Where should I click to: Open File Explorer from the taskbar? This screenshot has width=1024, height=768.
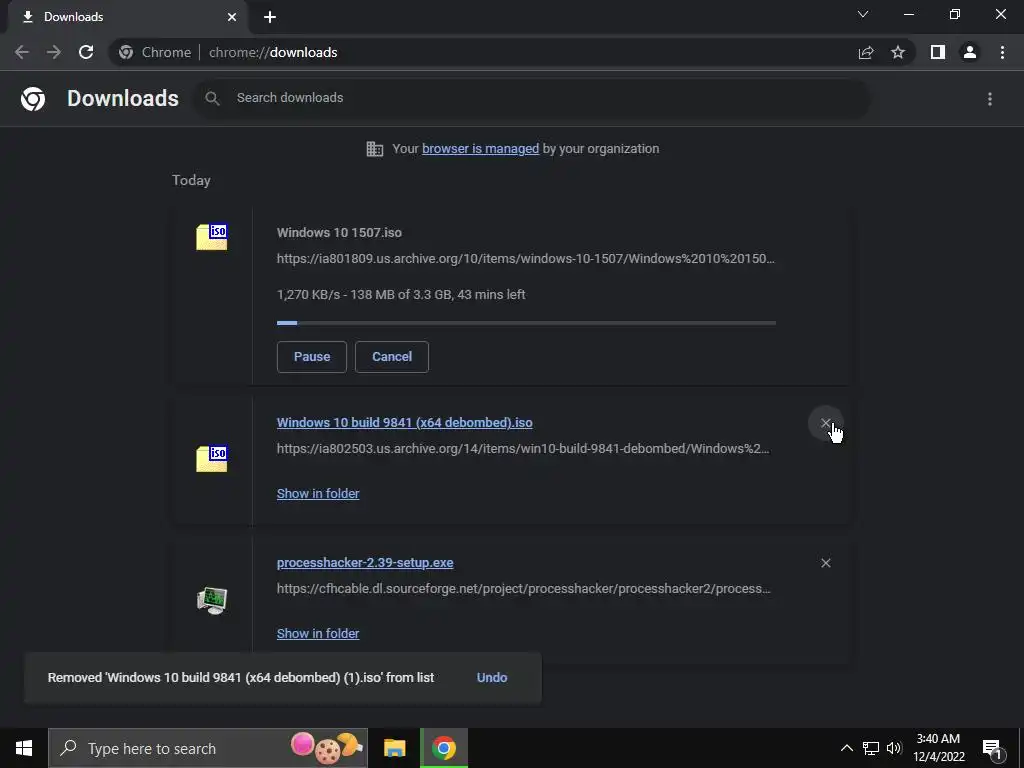[x=394, y=748]
